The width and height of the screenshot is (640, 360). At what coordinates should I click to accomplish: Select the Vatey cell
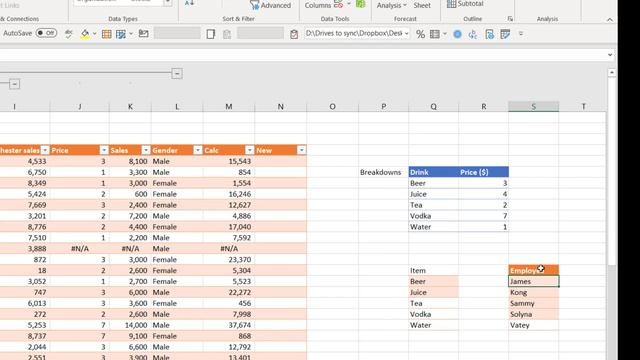tap(533, 325)
